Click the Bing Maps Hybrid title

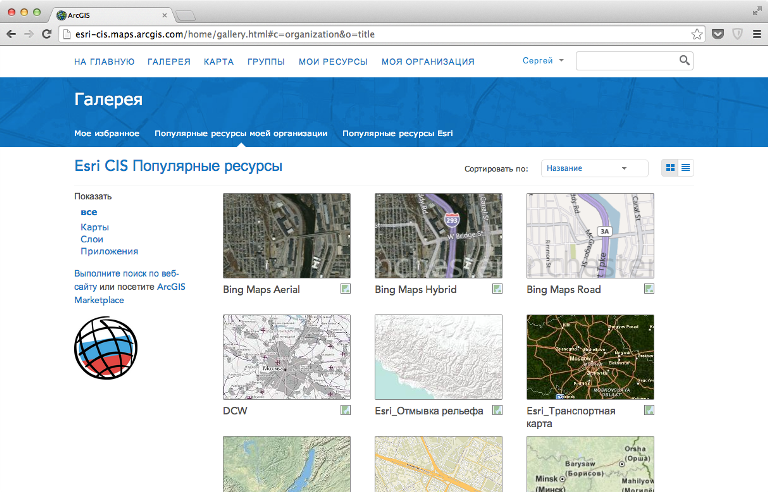[x=415, y=290]
